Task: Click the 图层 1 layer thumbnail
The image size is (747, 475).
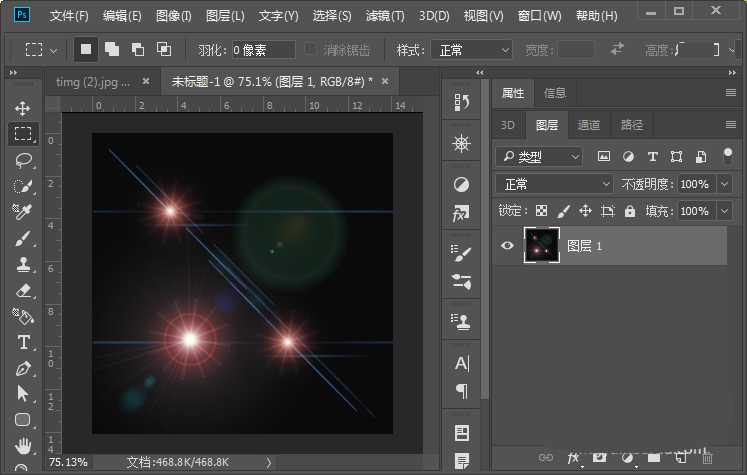Action: (541, 245)
